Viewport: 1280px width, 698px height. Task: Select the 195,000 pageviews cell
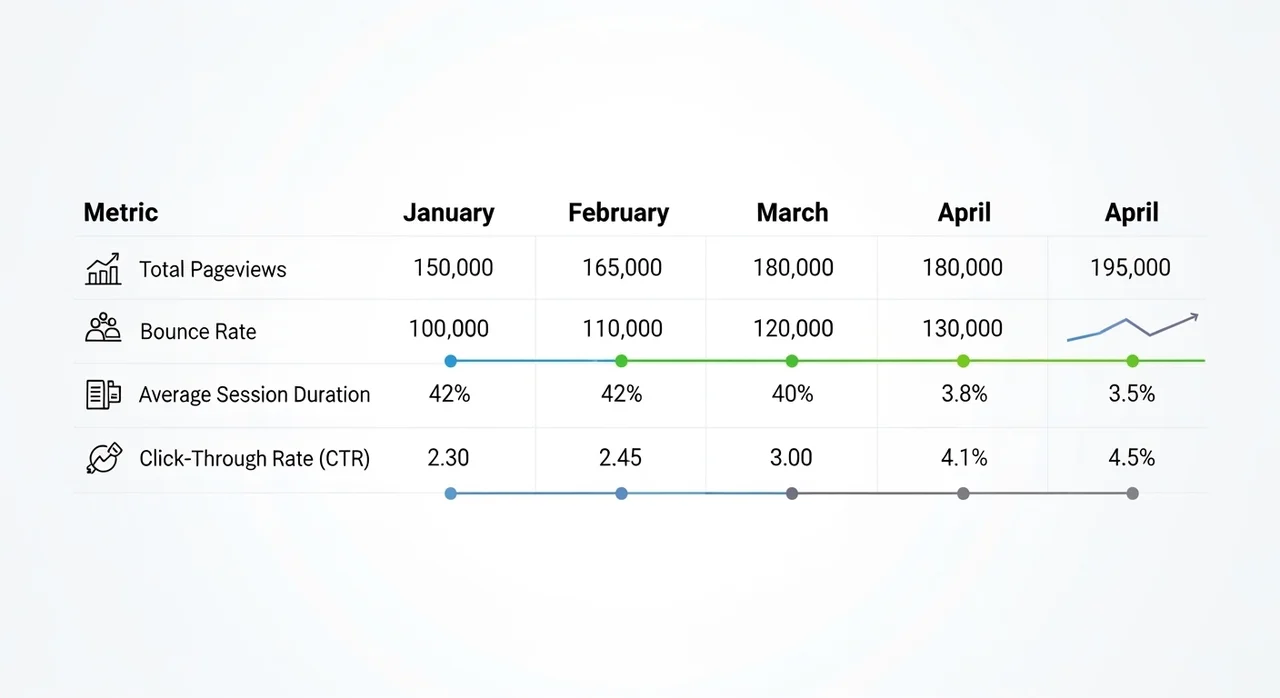pyautogui.click(x=1131, y=268)
